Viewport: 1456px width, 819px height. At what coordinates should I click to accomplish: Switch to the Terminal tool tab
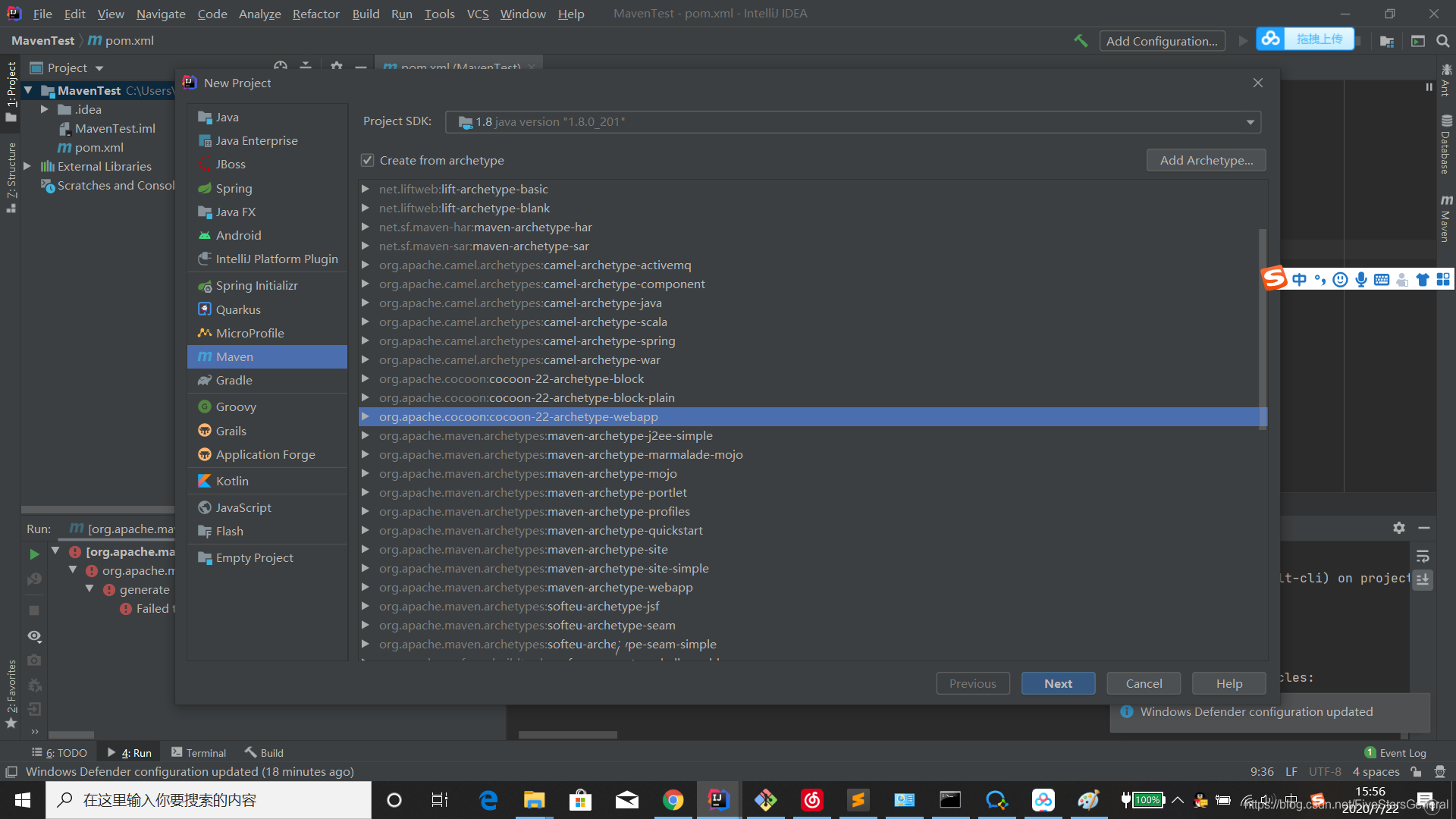click(x=199, y=753)
